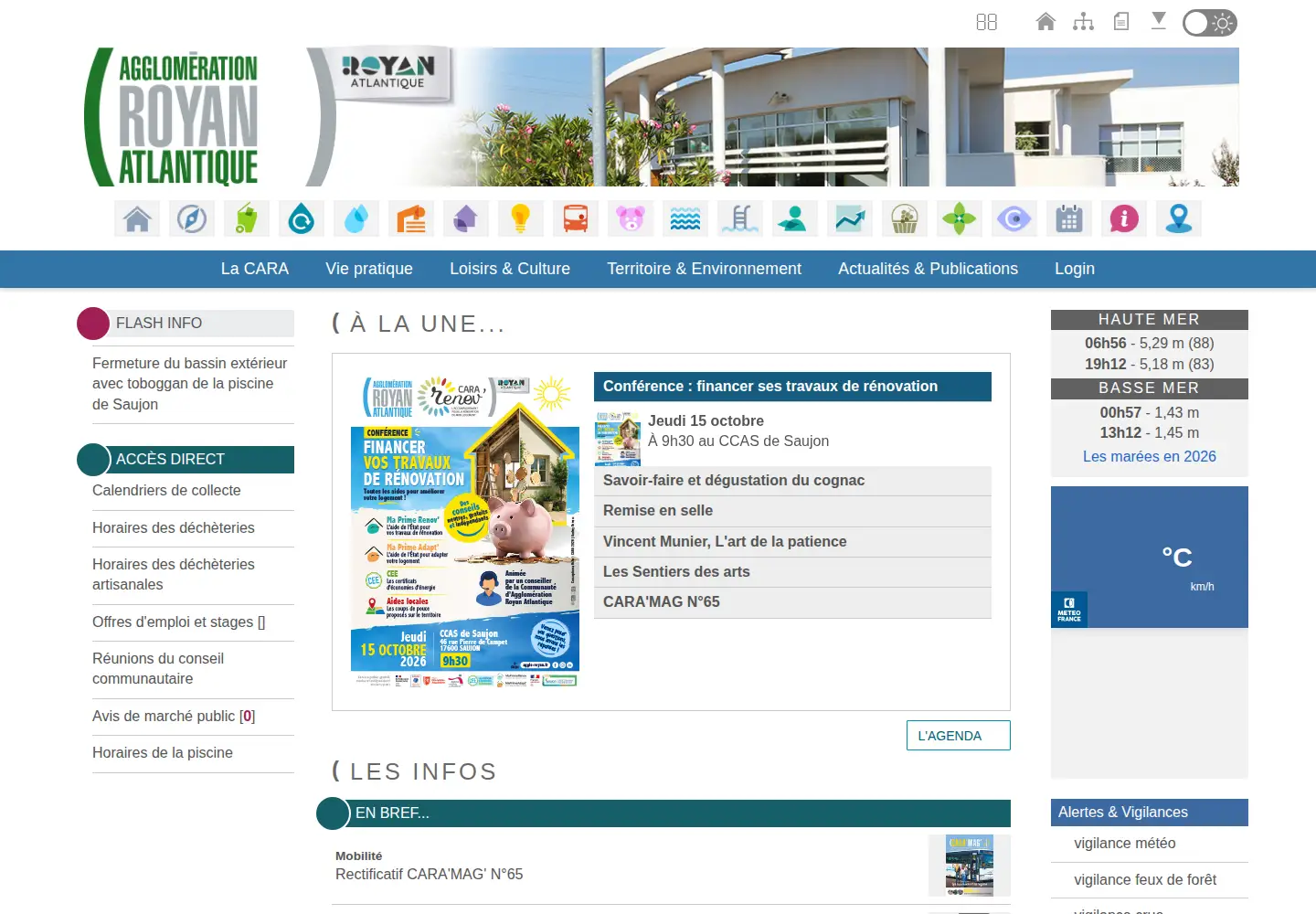Click the blue house shortcut icon
This screenshot has width=1316, height=914.
pyautogui.click(x=137, y=218)
